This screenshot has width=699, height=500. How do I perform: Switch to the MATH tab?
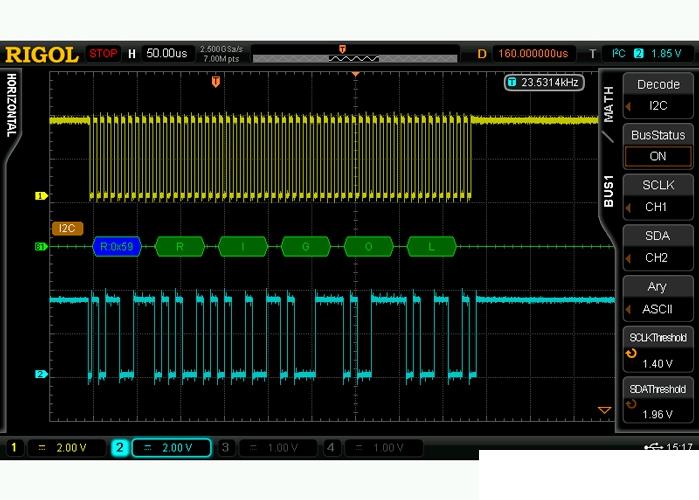tap(608, 103)
